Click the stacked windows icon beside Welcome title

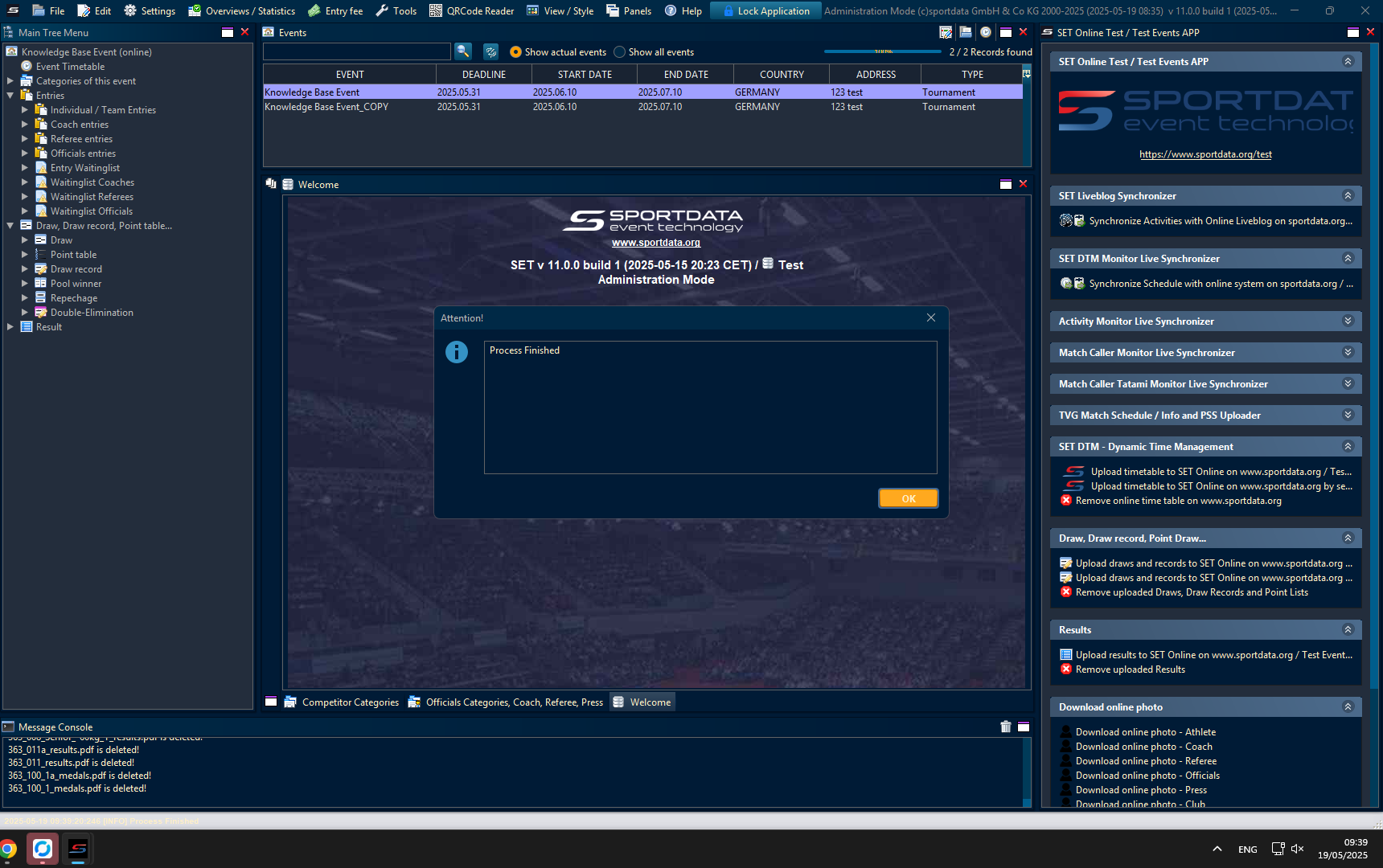pyautogui.click(x=271, y=184)
